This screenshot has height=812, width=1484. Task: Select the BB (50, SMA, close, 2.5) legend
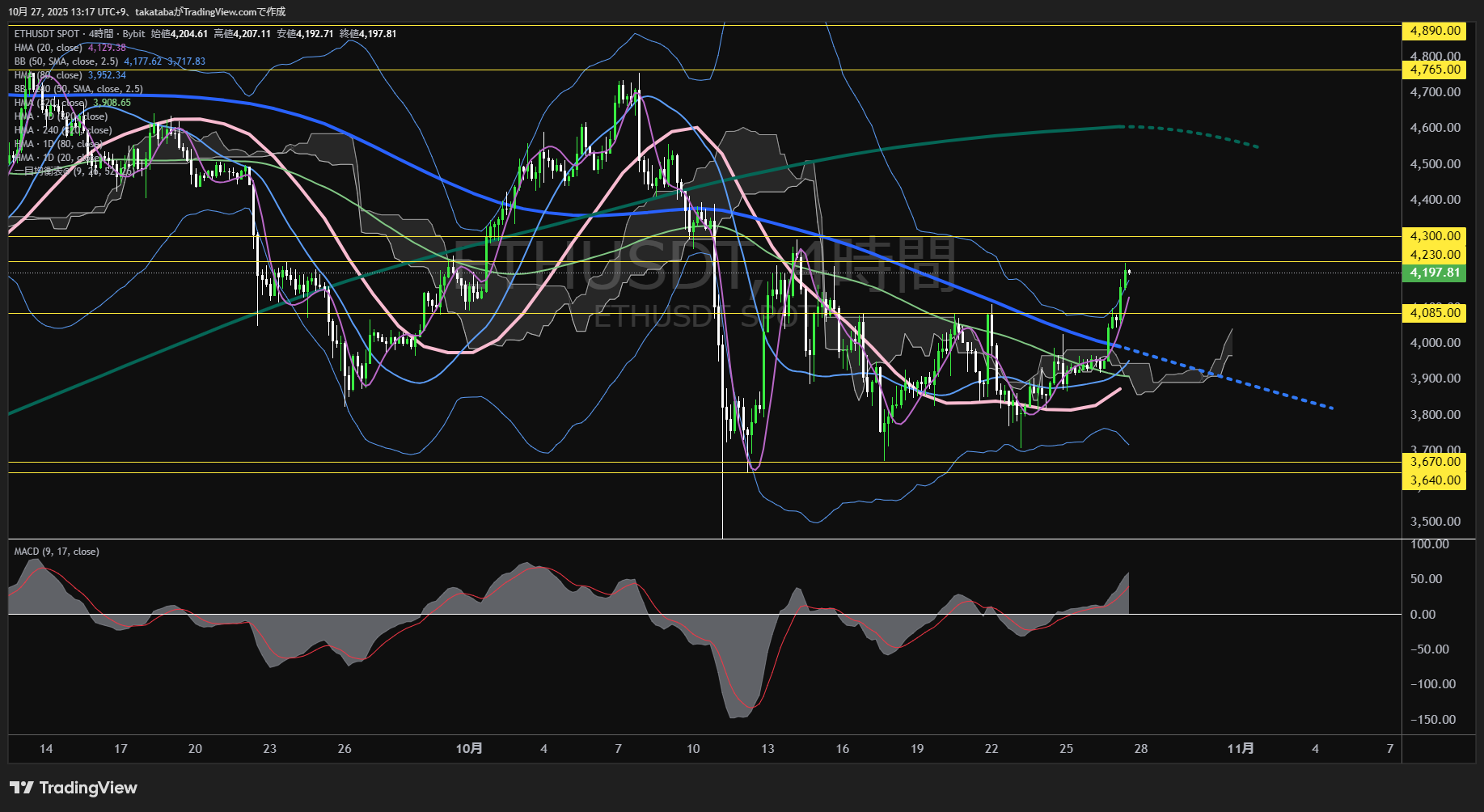tap(66, 61)
